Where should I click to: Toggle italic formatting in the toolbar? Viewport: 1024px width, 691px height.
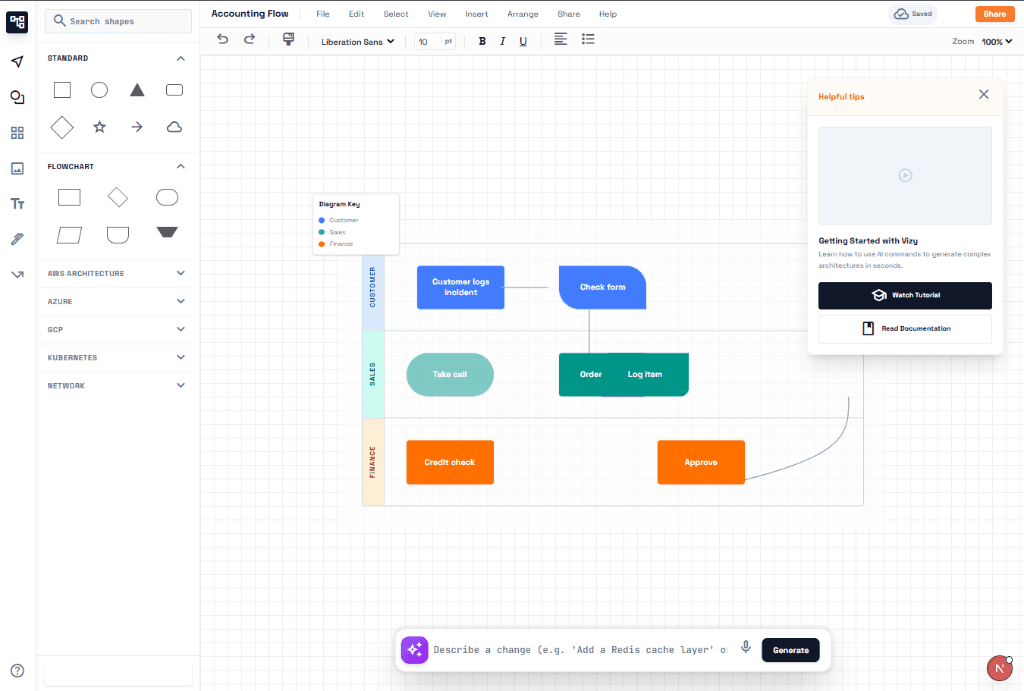502,41
